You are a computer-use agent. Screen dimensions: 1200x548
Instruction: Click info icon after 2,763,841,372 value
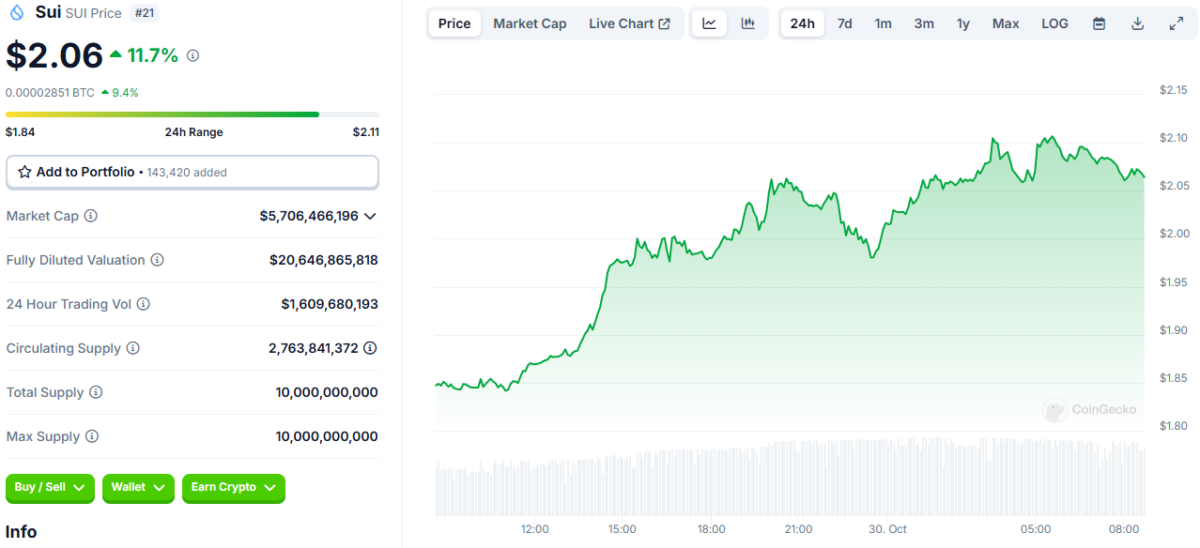(370, 348)
